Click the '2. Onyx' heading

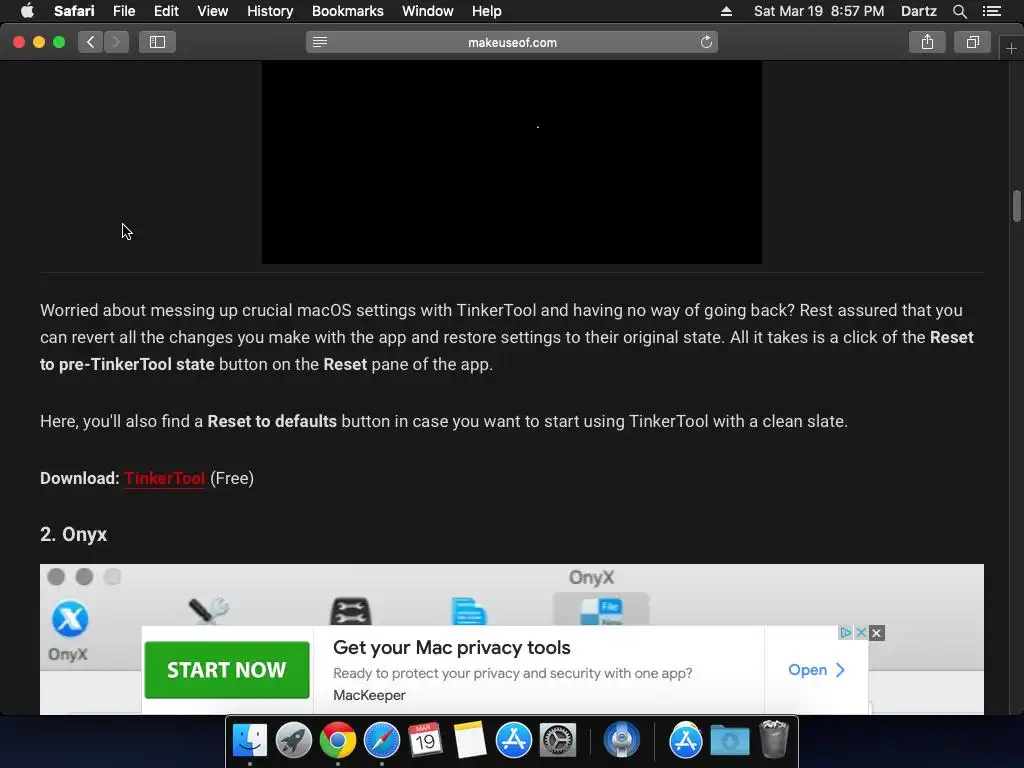73,534
